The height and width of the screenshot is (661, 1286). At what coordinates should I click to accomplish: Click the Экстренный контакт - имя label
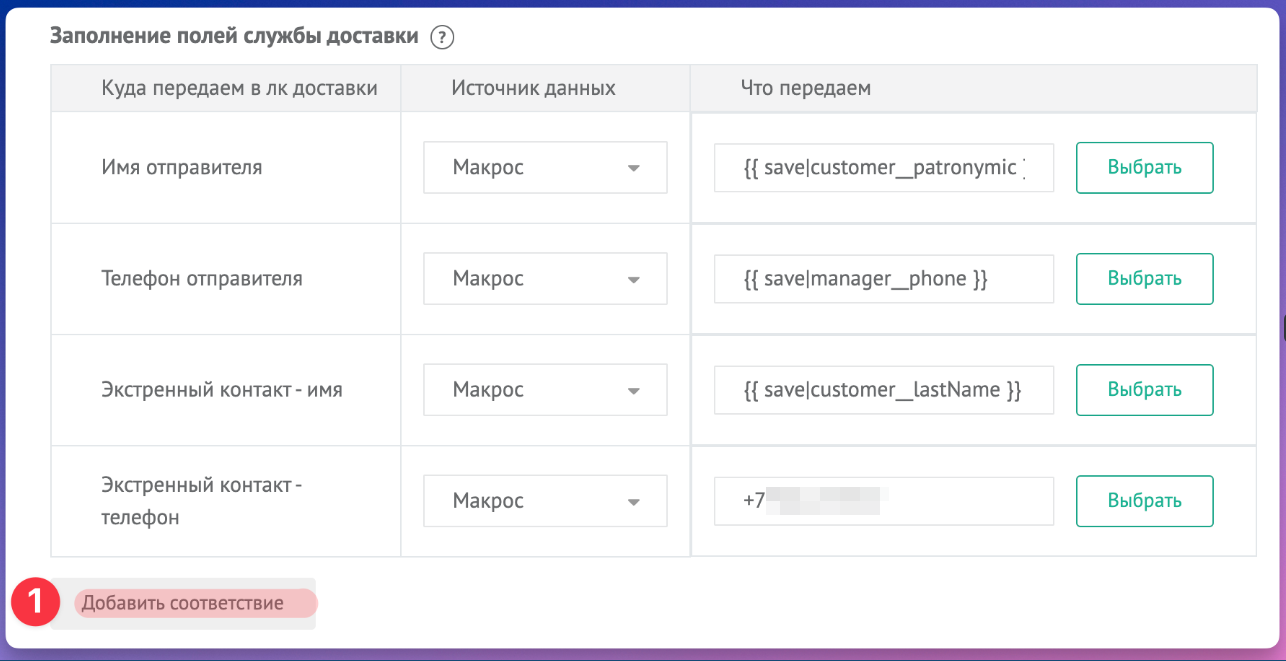(222, 389)
